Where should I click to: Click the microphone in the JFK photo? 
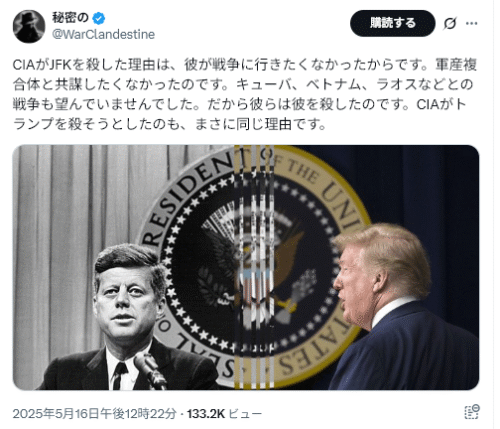click(151, 370)
